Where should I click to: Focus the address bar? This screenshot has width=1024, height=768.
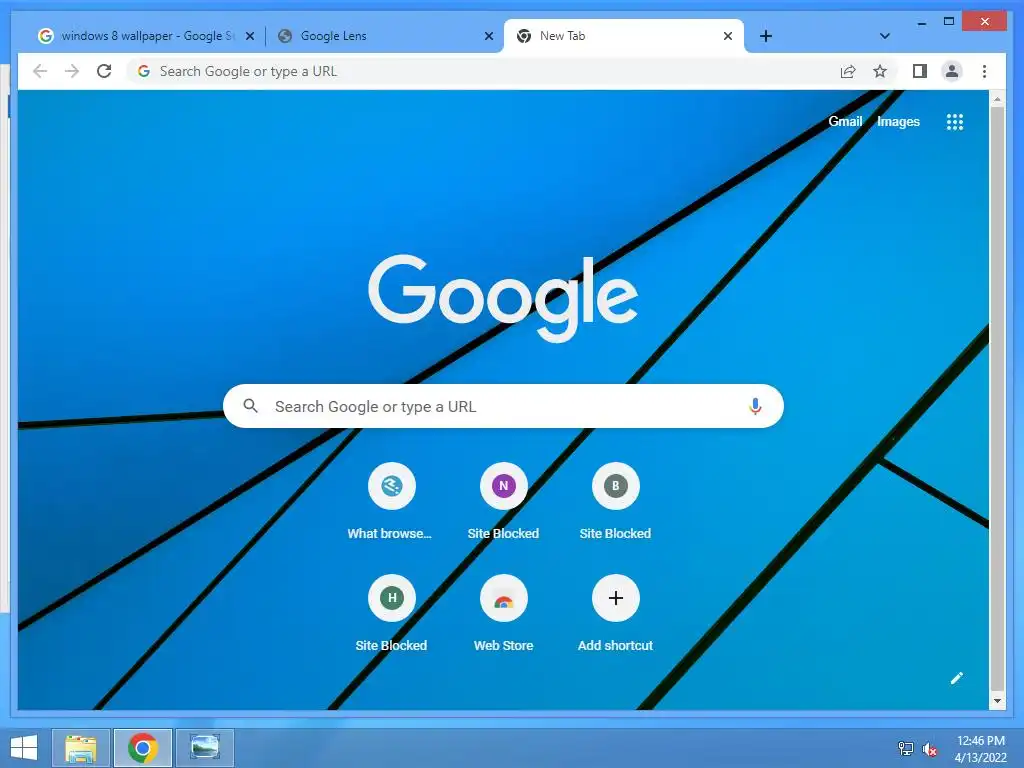tap(483, 71)
